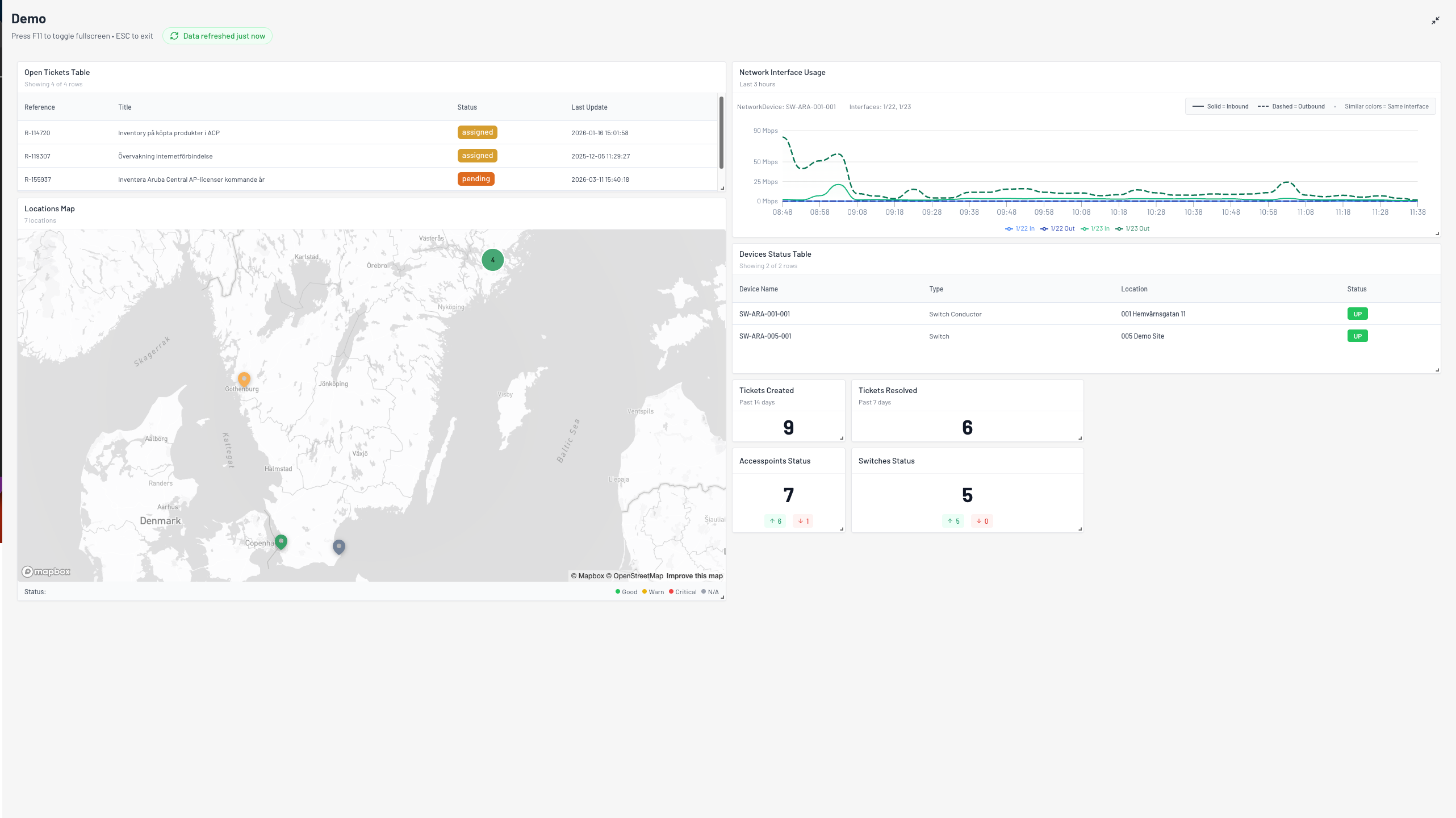
Task: Open the green cluster marker with 4
Action: [x=492, y=260]
